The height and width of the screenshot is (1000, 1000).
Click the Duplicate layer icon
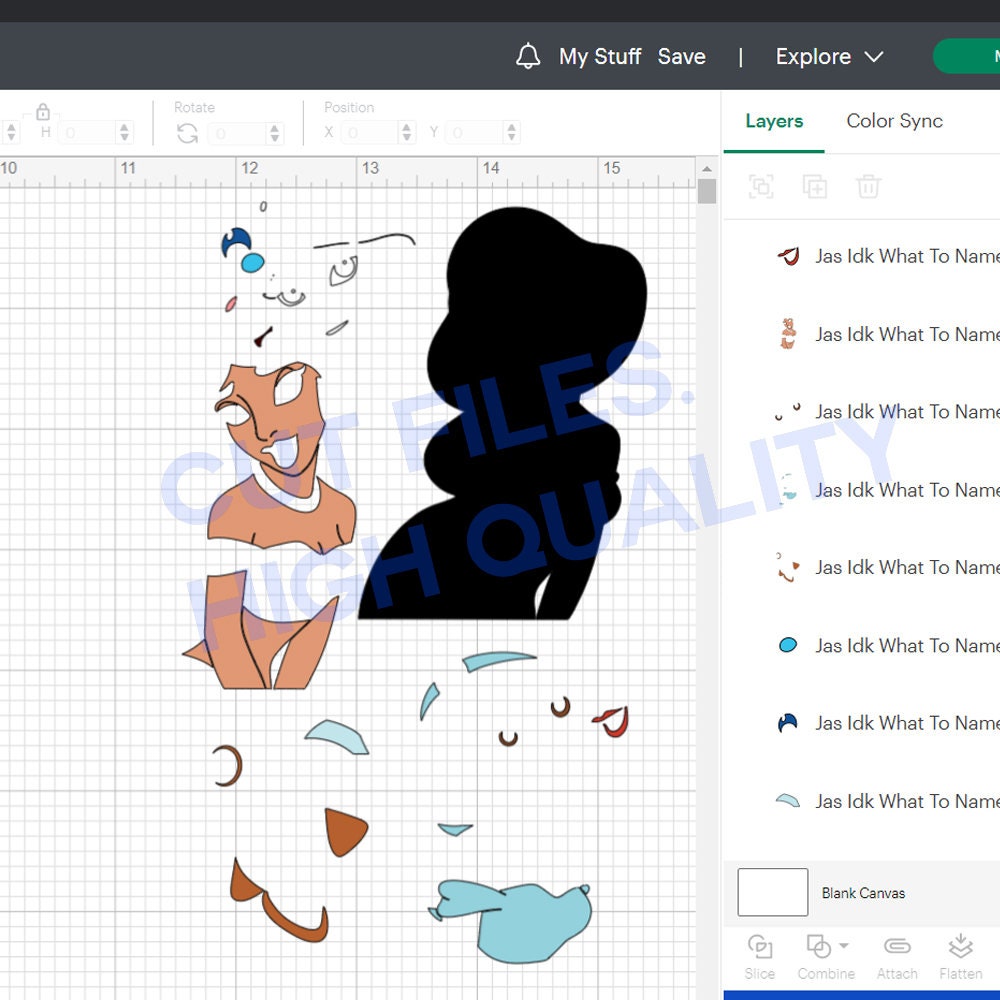click(x=814, y=187)
